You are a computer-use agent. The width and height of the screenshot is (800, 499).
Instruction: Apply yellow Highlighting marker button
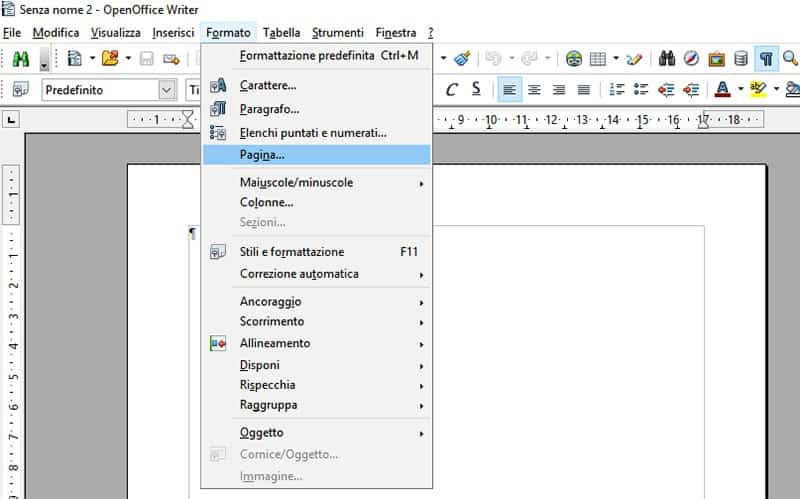pyautogui.click(x=758, y=90)
